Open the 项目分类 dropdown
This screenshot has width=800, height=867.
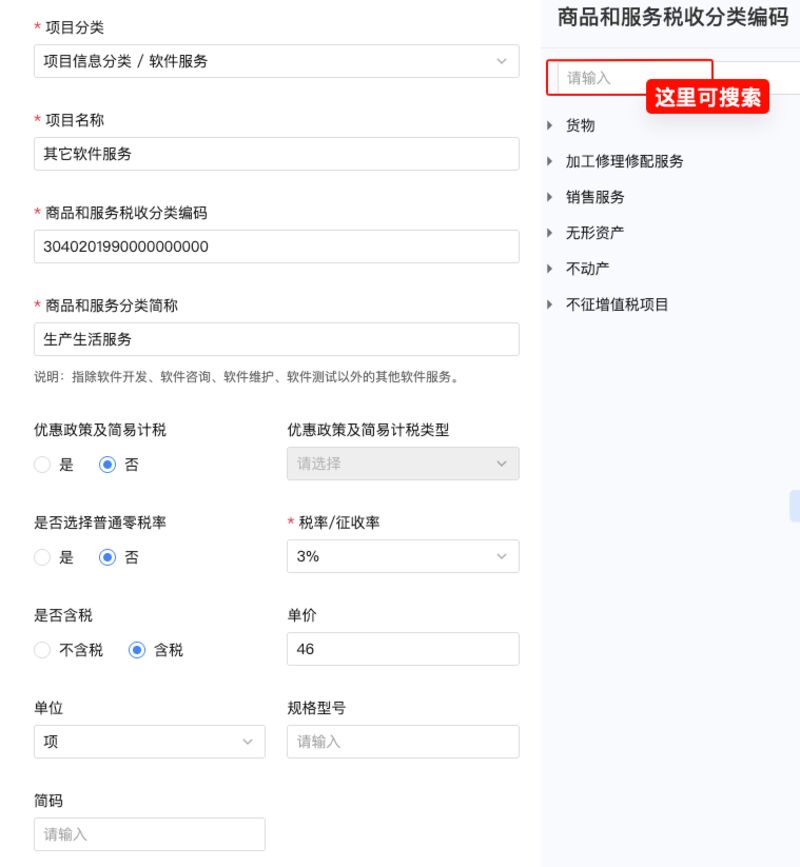tap(276, 61)
